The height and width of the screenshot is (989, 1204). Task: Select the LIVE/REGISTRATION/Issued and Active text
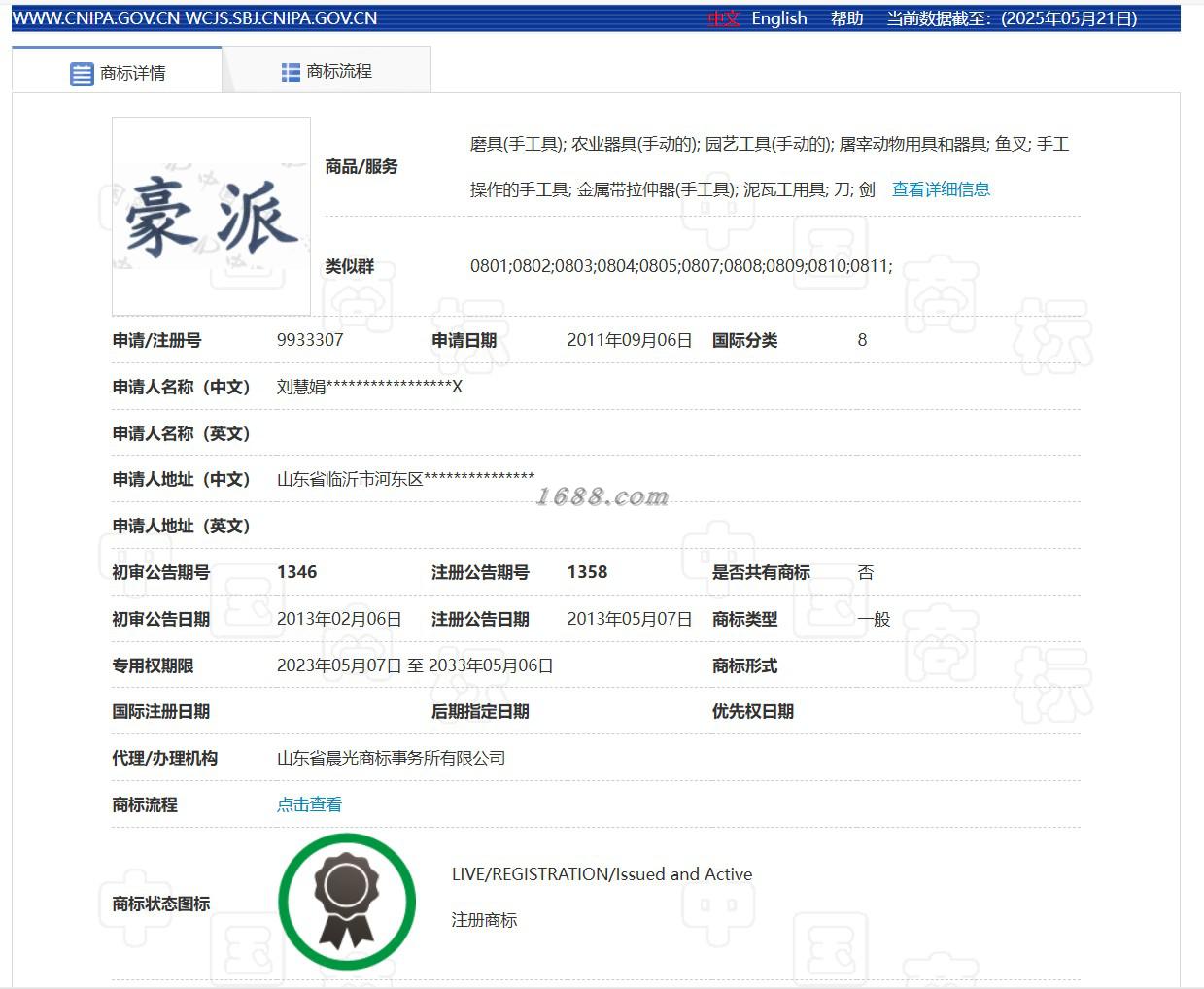(x=602, y=873)
